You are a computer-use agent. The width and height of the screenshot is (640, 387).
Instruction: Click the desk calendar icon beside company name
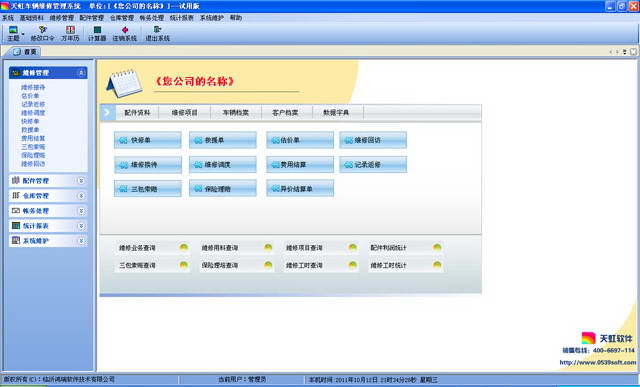click(124, 83)
